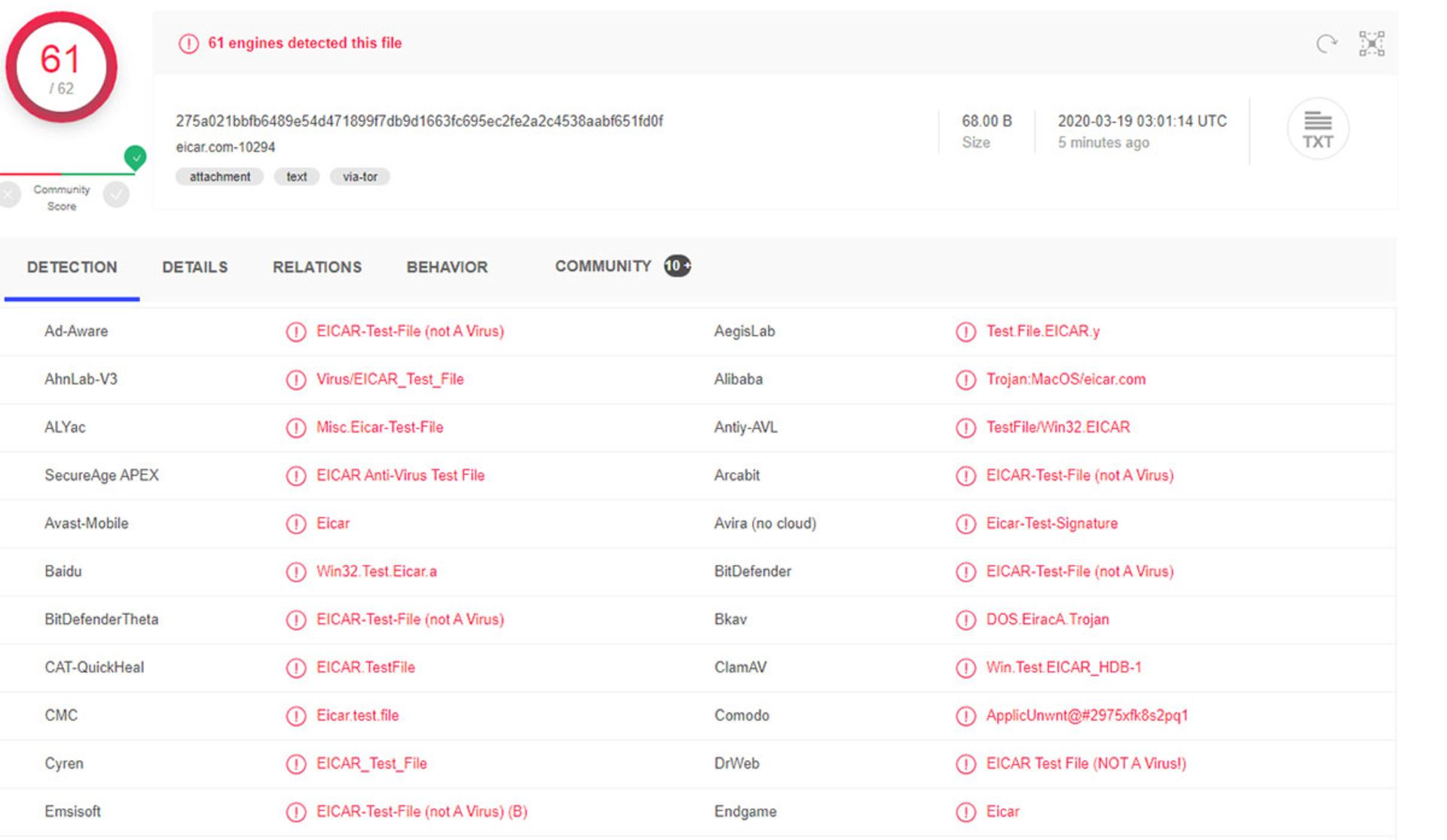
Task: Click the warning icon in the Comodo row
Action: click(965, 716)
